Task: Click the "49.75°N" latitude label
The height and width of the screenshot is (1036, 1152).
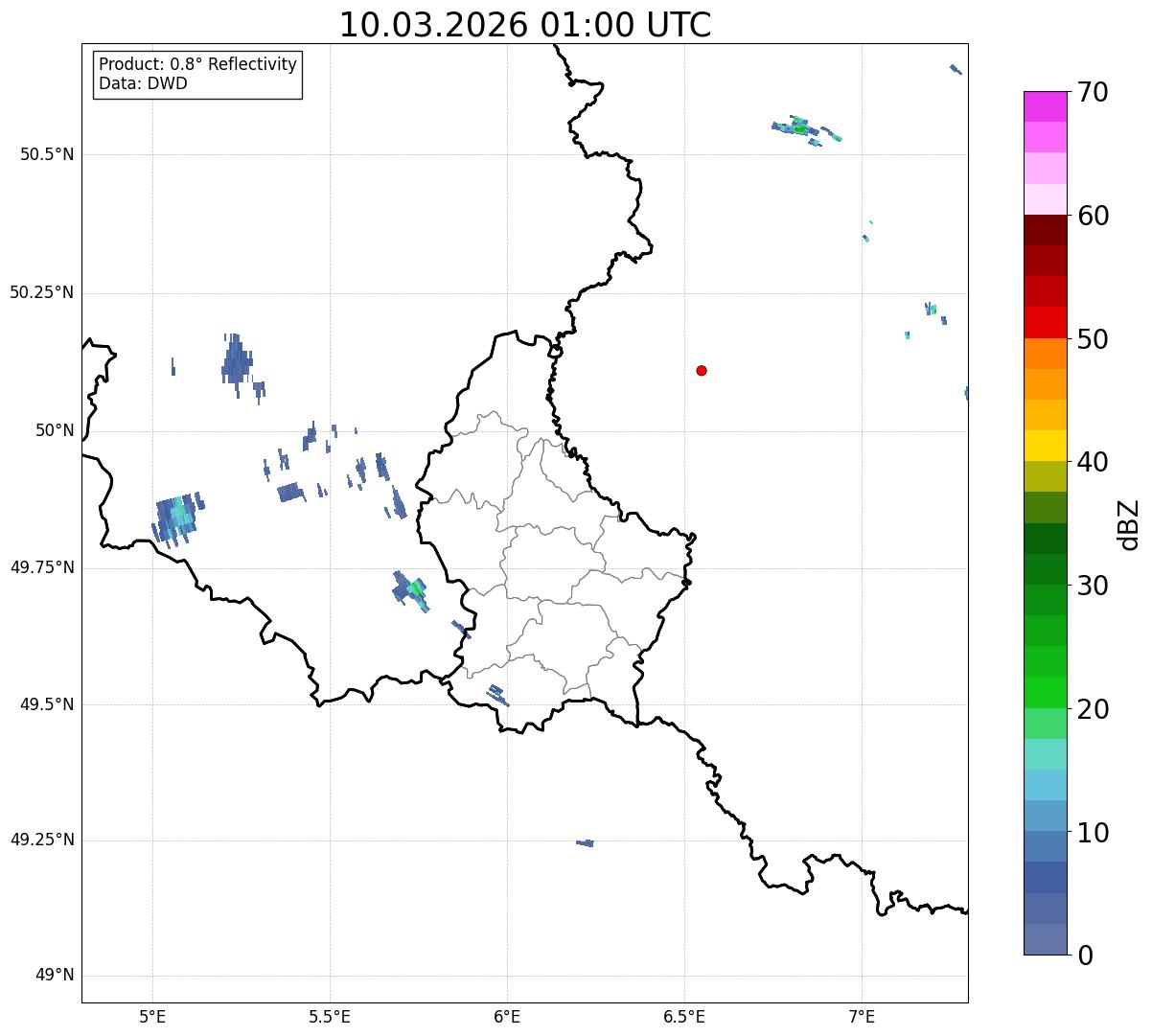Action: click(x=42, y=567)
